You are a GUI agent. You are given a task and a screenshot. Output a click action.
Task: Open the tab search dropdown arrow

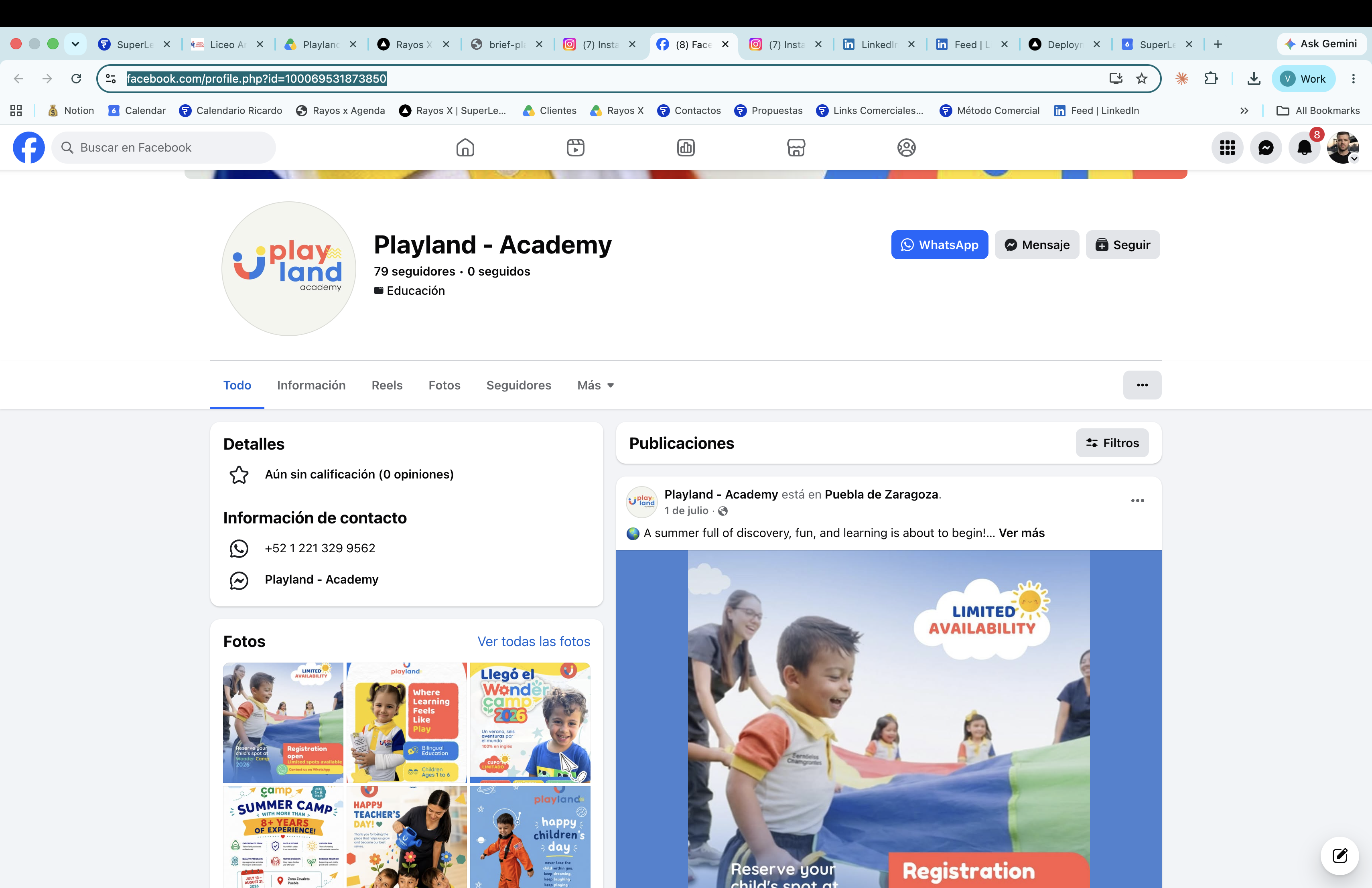[75, 44]
